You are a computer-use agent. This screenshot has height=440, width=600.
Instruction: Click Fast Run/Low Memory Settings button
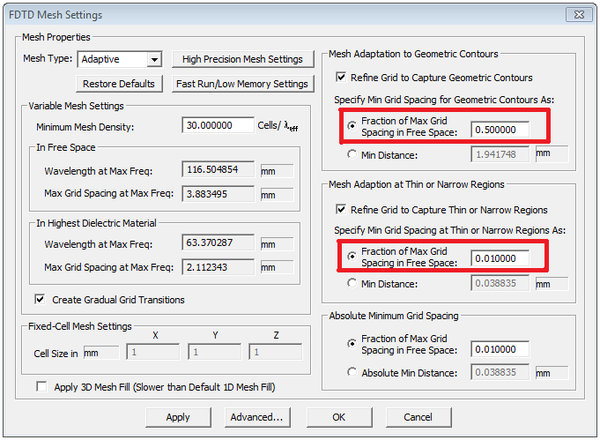coord(243,84)
